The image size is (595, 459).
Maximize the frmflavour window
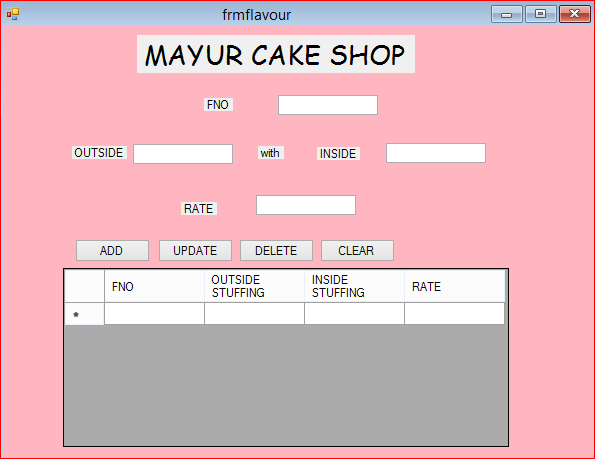click(x=541, y=14)
